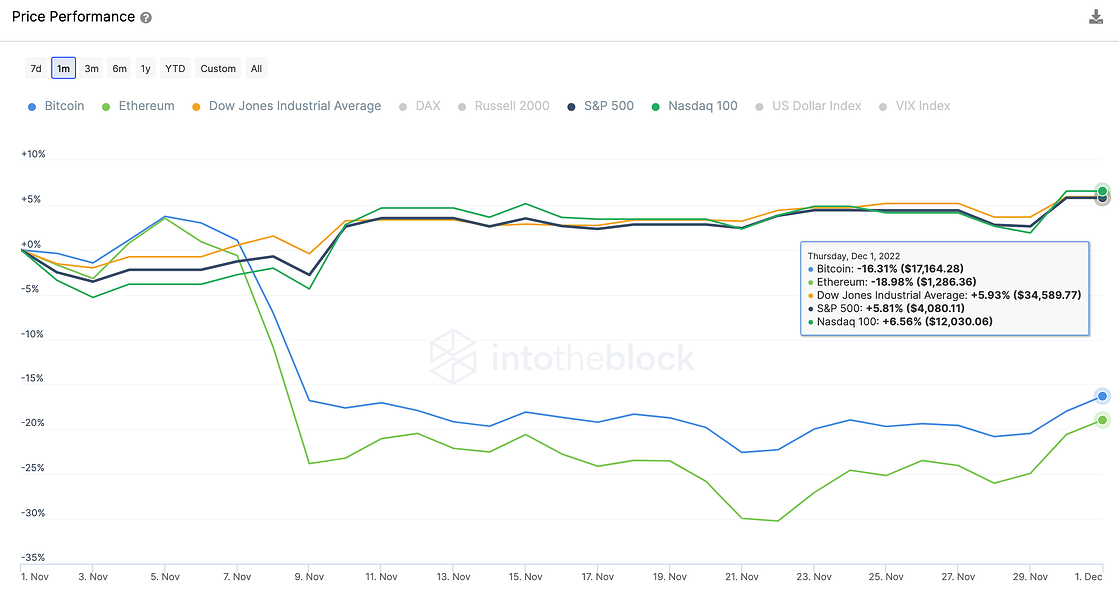Image resolution: width=1119 pixels, height=600 pixels.
Task: Open the Custom date range option
Action: coord(218,68)
